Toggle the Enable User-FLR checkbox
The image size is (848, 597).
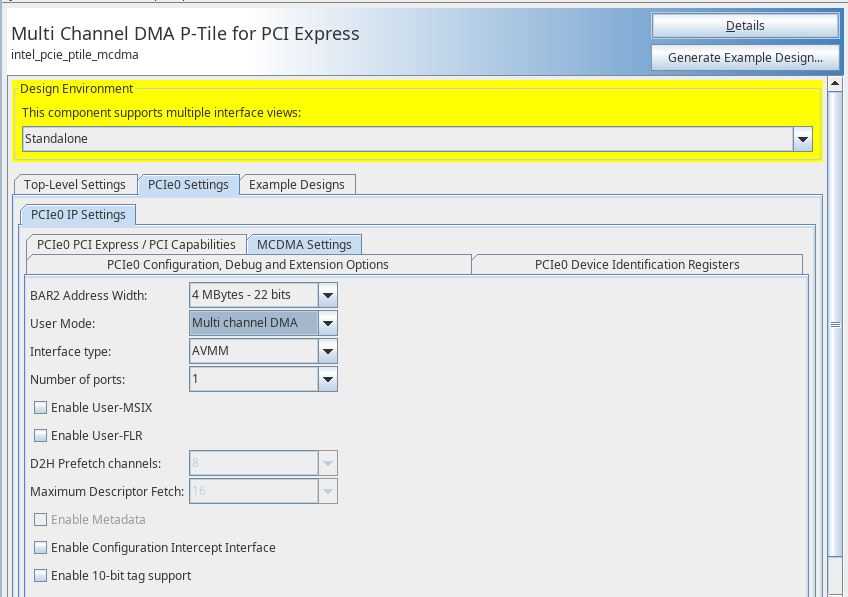(41, 436)
